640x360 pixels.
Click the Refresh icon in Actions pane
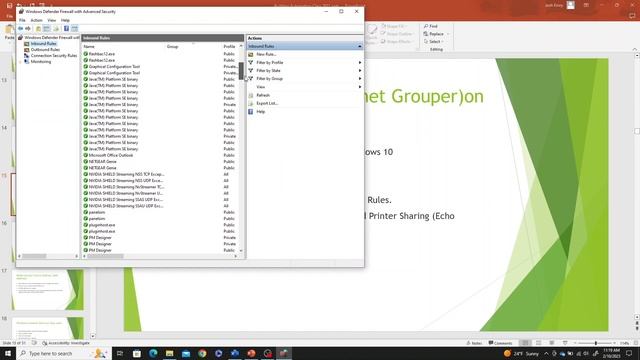(x=251, y=95)
